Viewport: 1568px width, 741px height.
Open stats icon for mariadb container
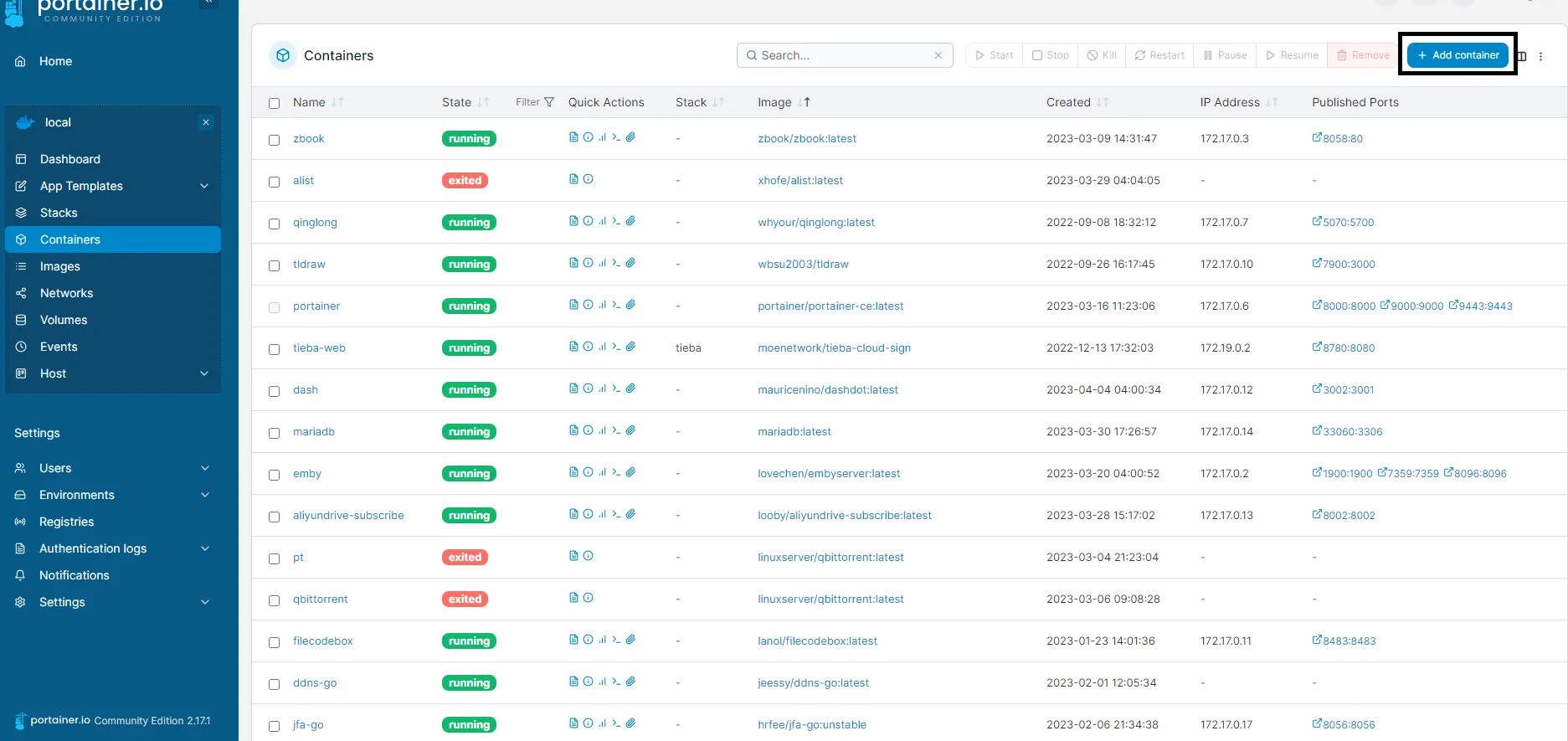[x=602, y=430]
